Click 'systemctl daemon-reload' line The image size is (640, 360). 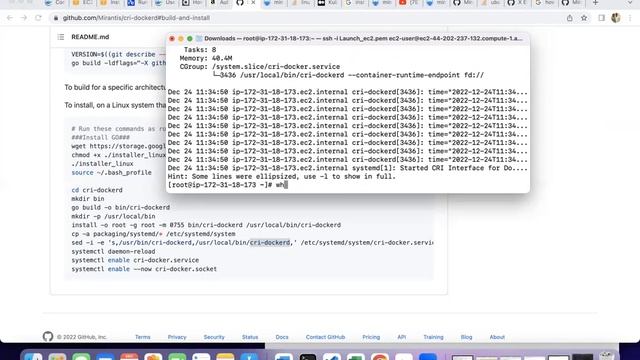(x=113, y=251)
